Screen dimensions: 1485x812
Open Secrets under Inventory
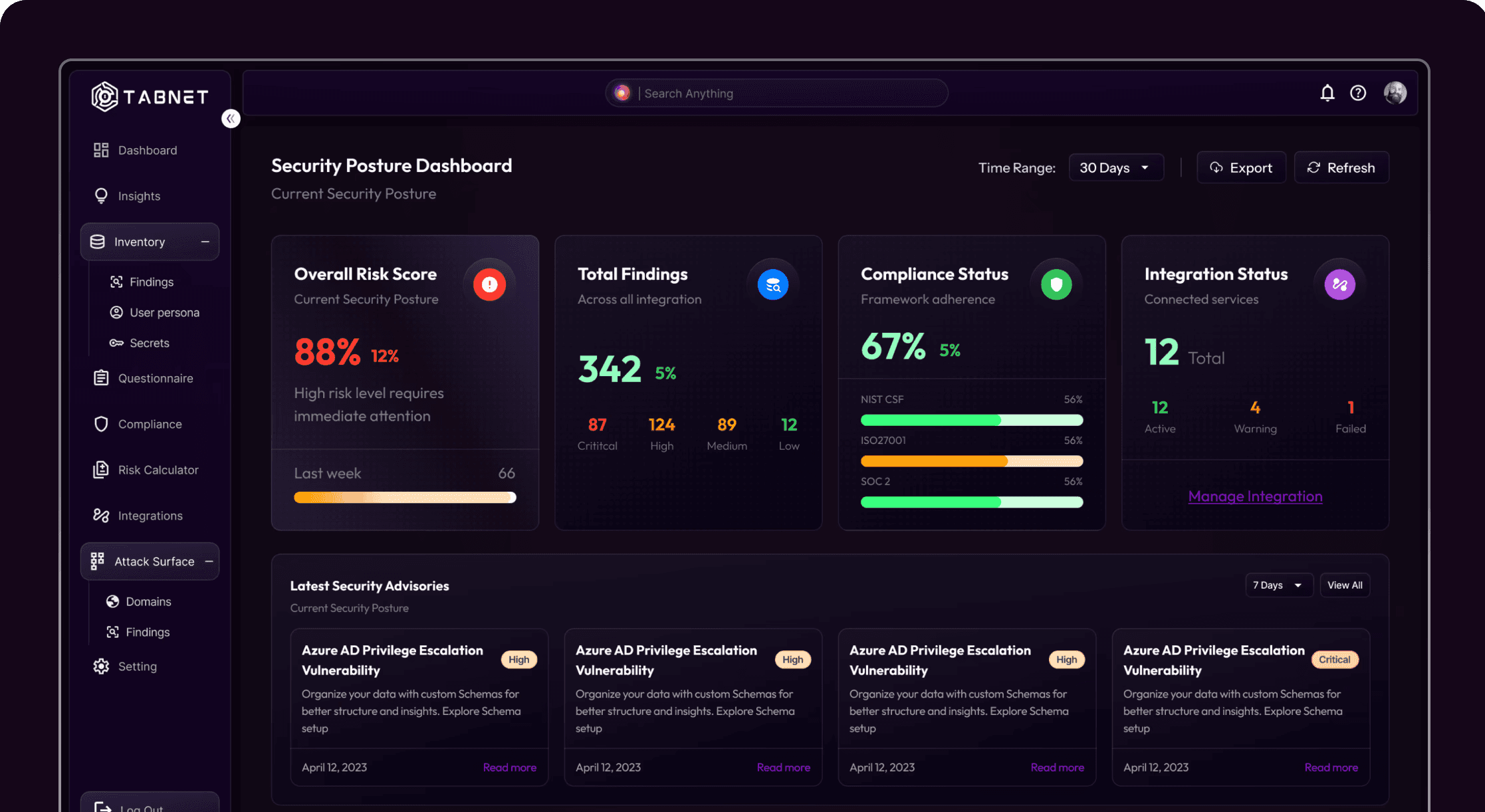pyautogui.click(x=149, y=343)
